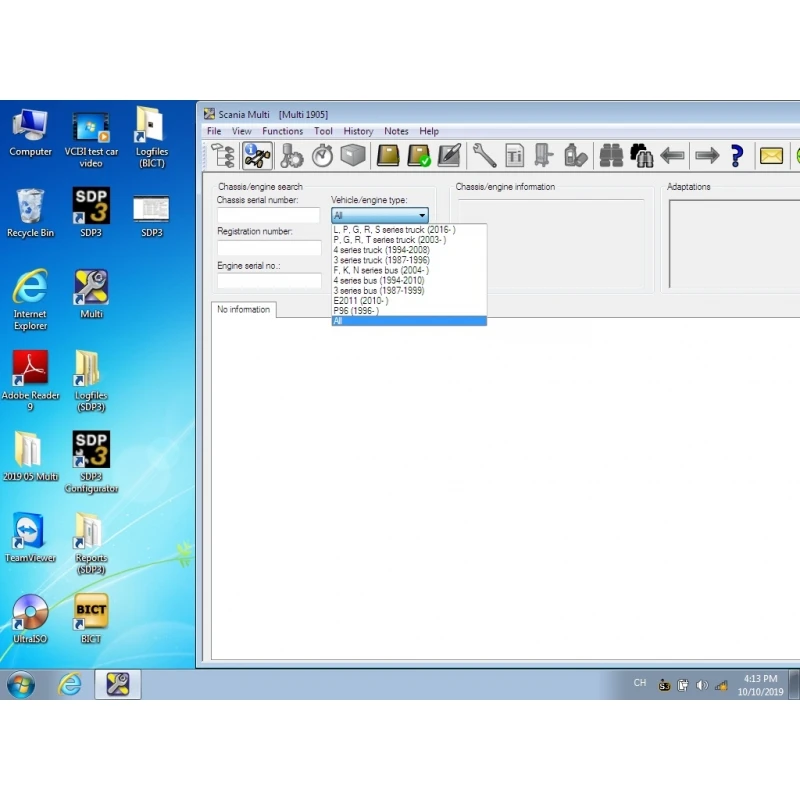Select the TeamViewer desktop icon
This screenshot has height=800, width=800.
click(30, 538)
